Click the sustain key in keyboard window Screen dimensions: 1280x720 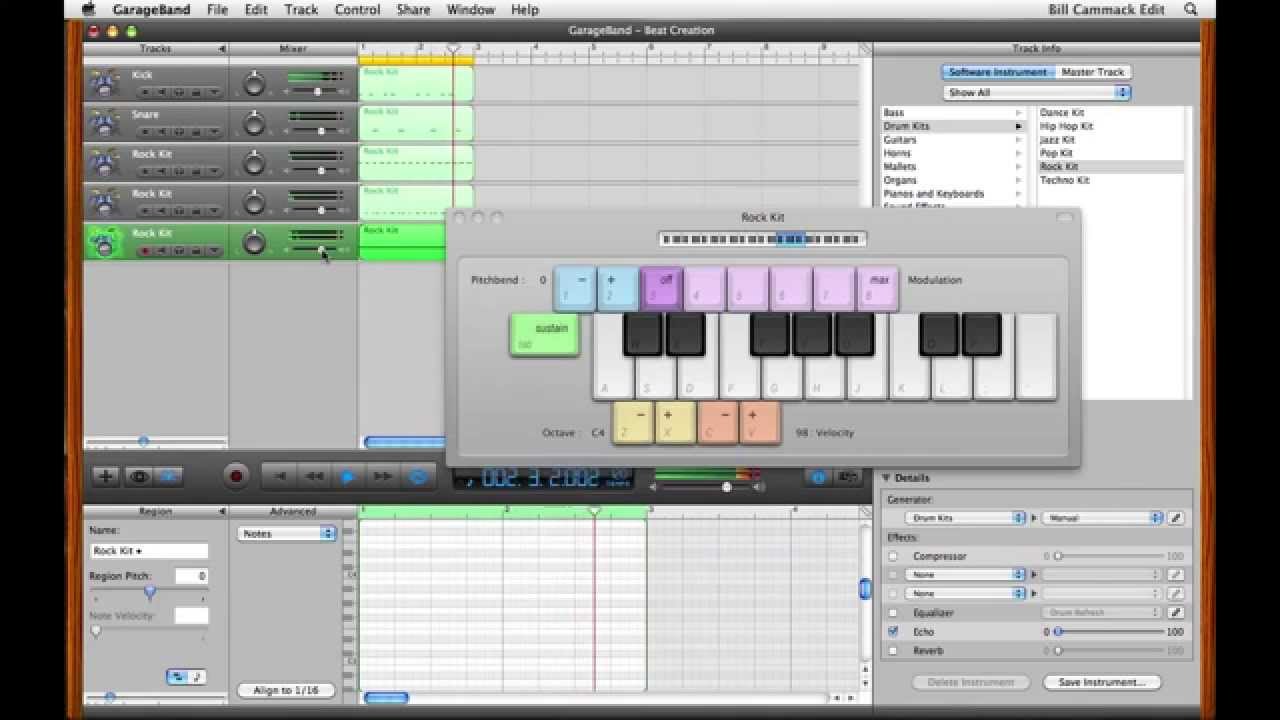[544, 335]
